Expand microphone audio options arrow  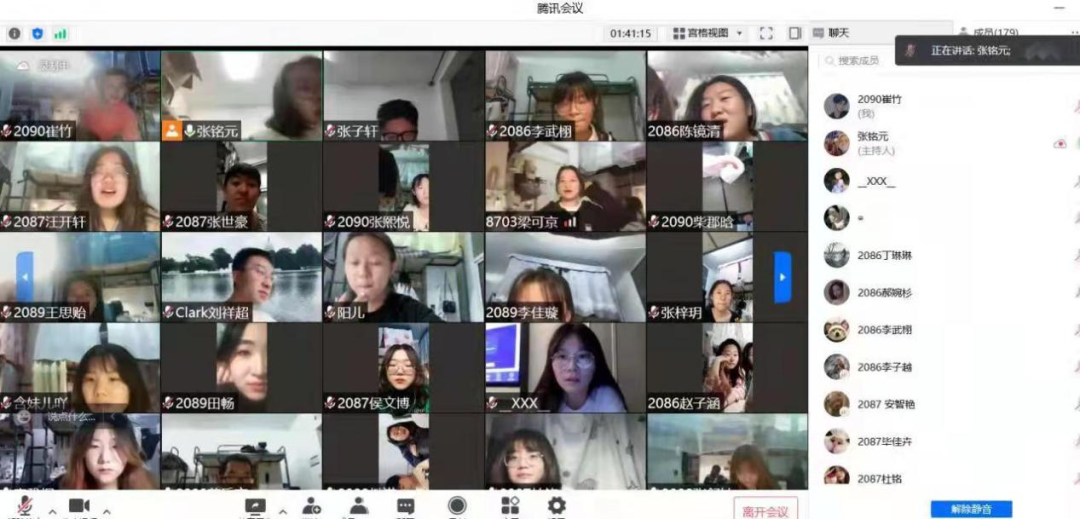pos(52,511)
